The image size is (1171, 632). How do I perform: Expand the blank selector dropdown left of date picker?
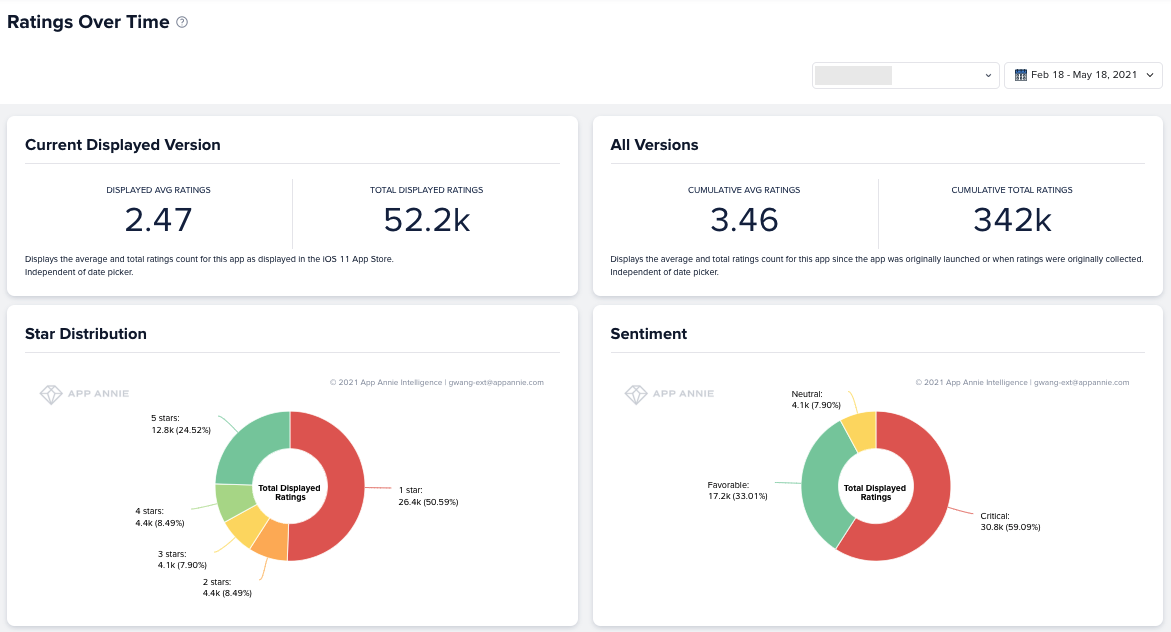click(905, 75)
